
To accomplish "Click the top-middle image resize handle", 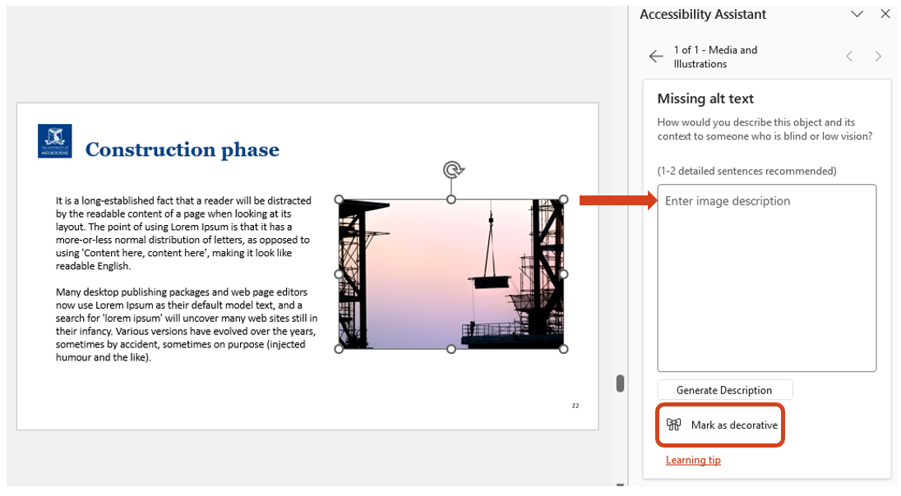I will (x=451, y=199).
